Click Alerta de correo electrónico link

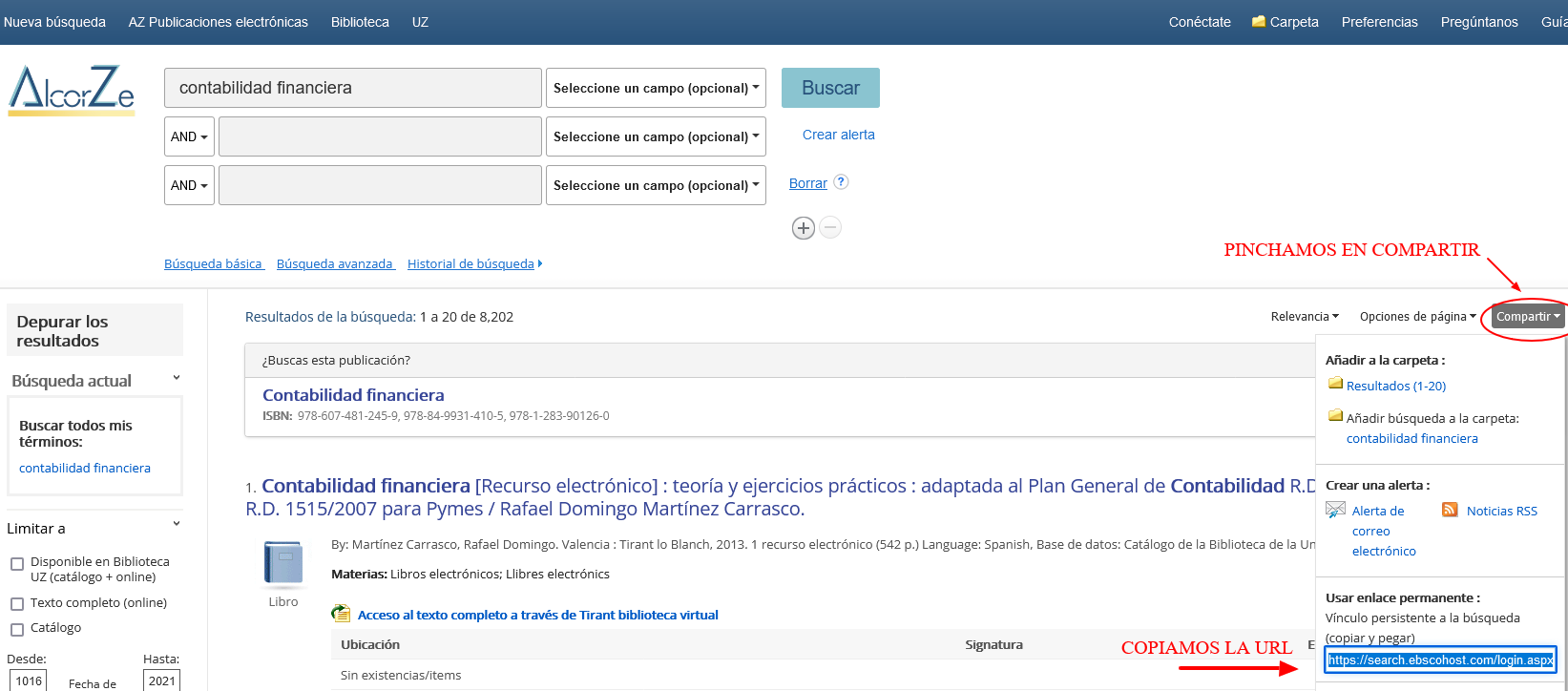(x=1384, y=531)
